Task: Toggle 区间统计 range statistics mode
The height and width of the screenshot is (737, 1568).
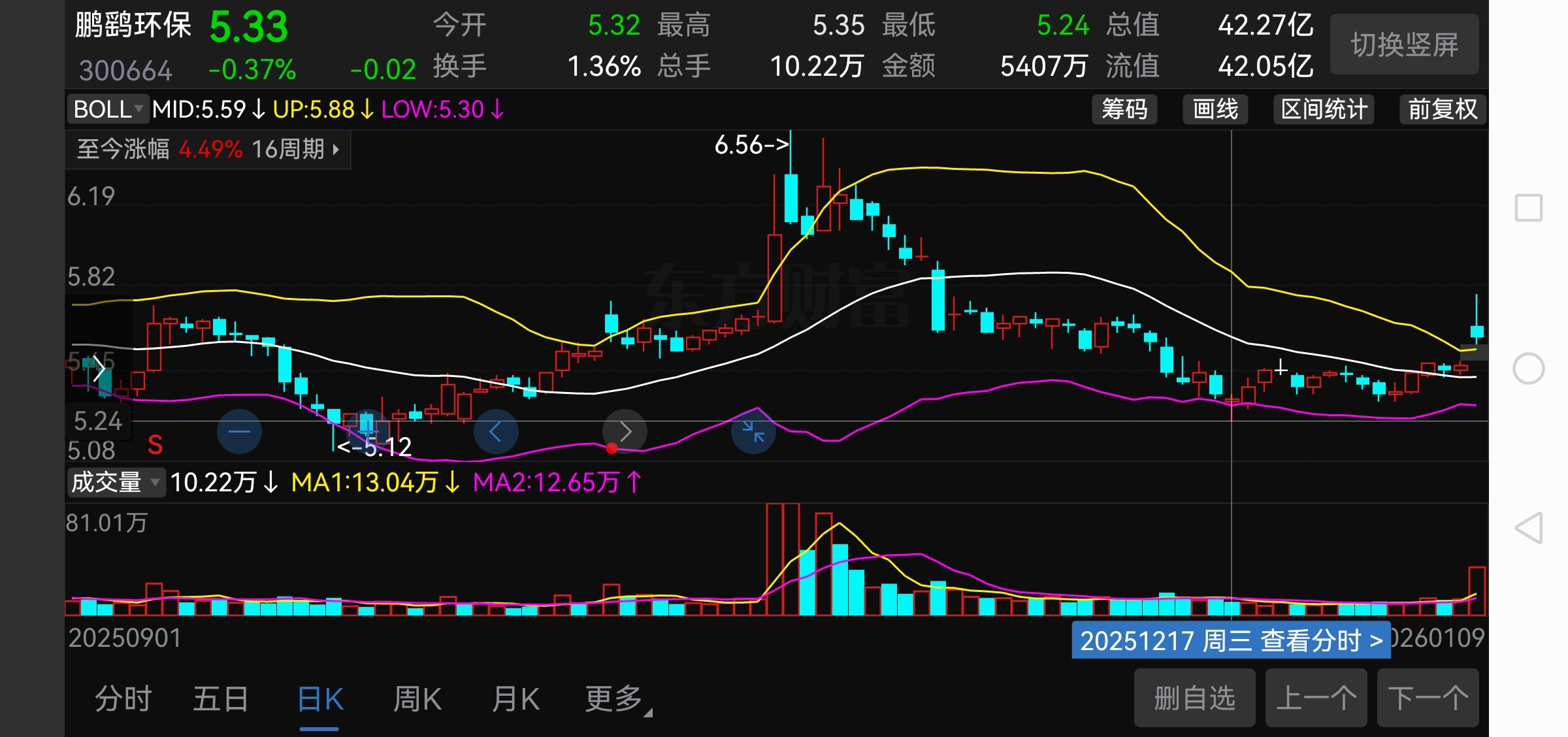Action: pos(1324,109)
